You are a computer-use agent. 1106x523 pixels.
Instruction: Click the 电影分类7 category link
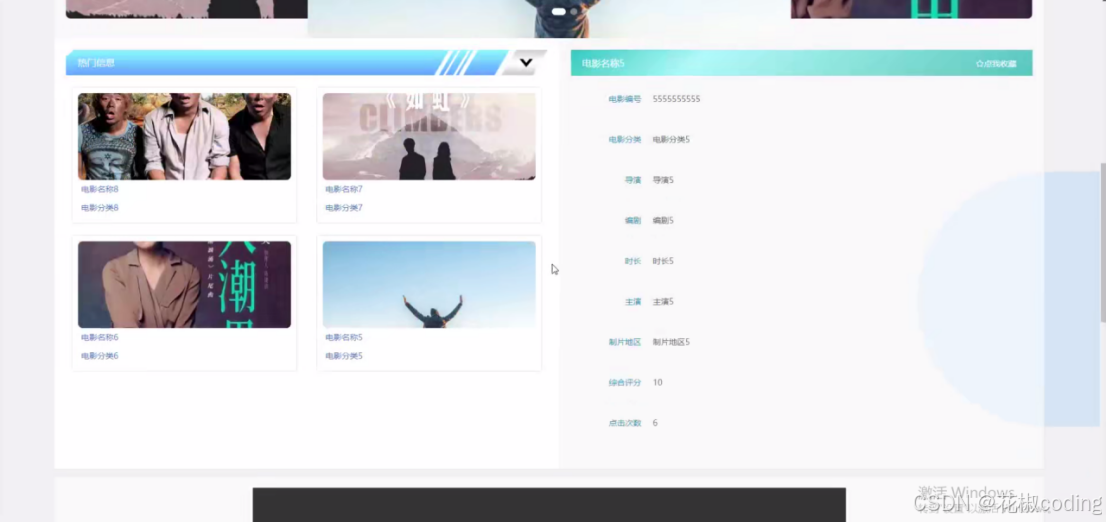pos(344,208)
